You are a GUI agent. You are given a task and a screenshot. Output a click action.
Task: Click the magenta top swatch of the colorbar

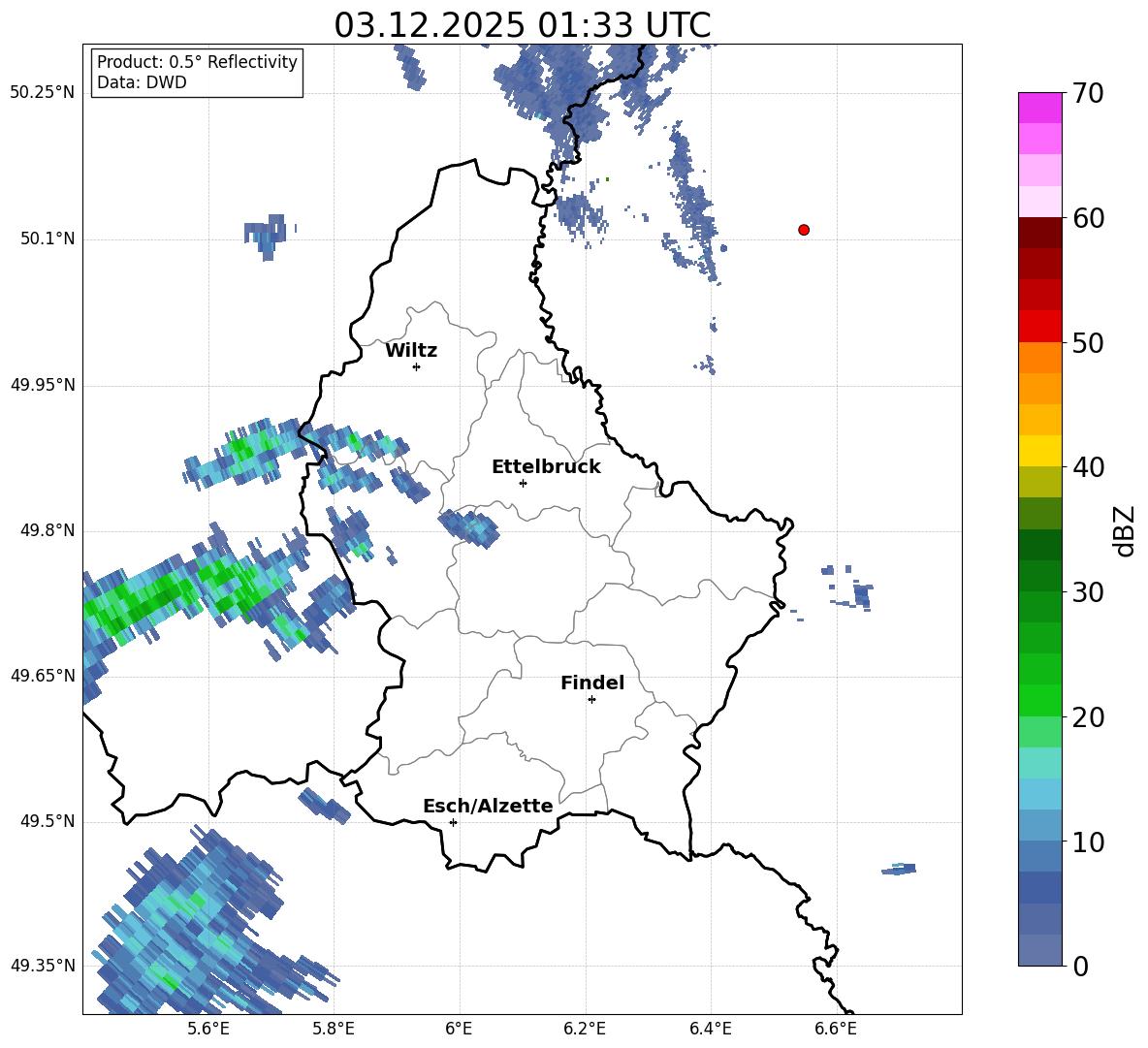click(1039, 108)
